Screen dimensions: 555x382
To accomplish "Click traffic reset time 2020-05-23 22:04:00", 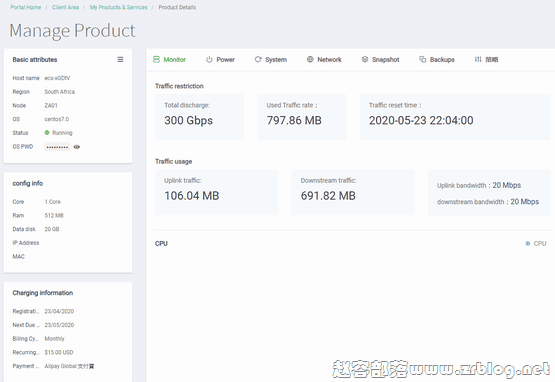I will click(421, 120).
